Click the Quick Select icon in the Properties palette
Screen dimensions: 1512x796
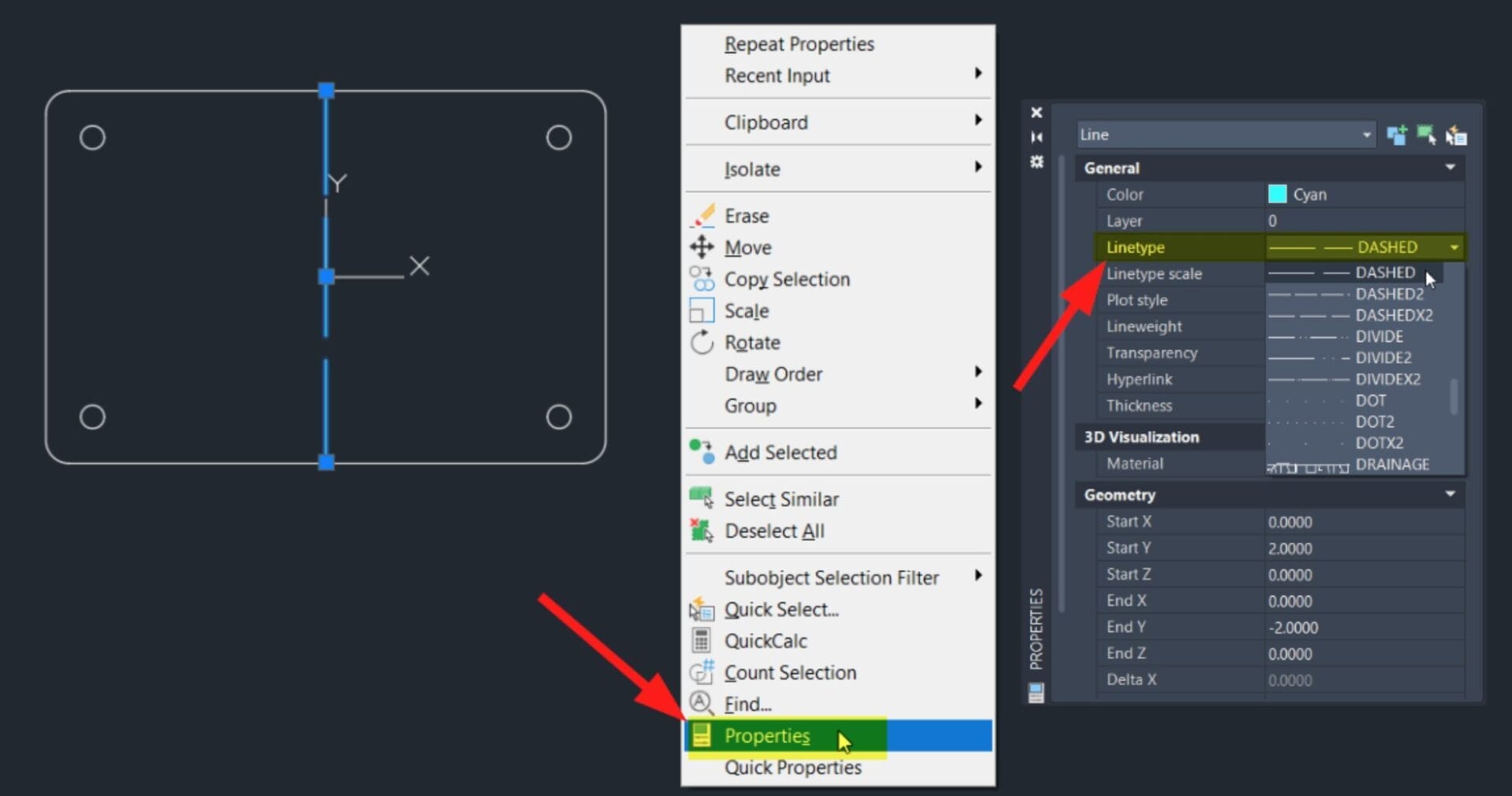click(1457, 135)
